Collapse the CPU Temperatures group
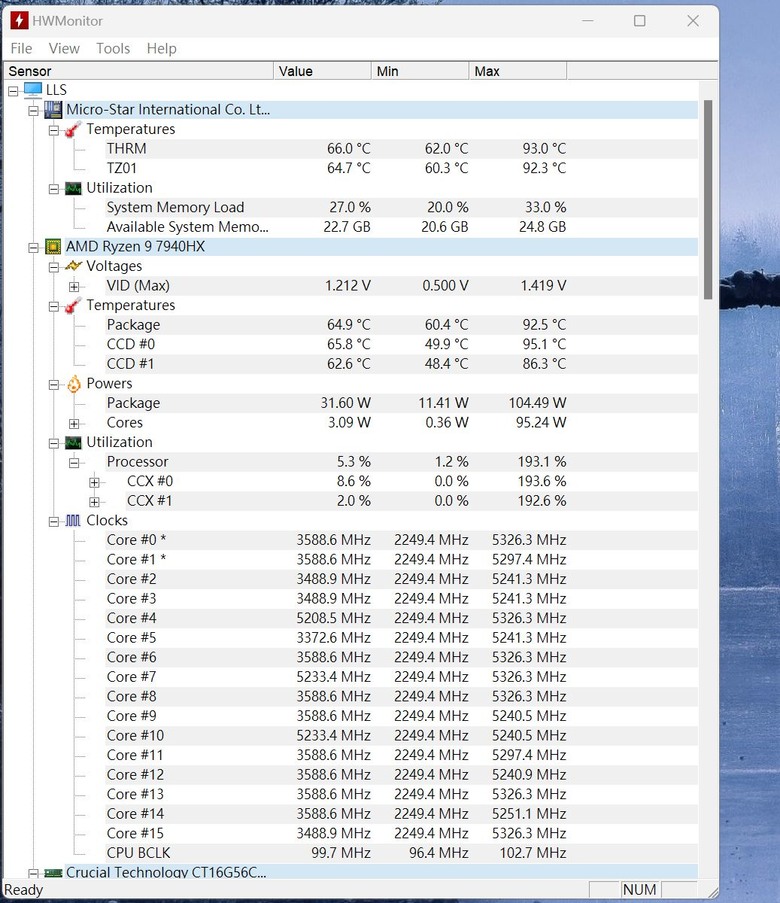Screen dimensions: 780x903 pos(54,306)
